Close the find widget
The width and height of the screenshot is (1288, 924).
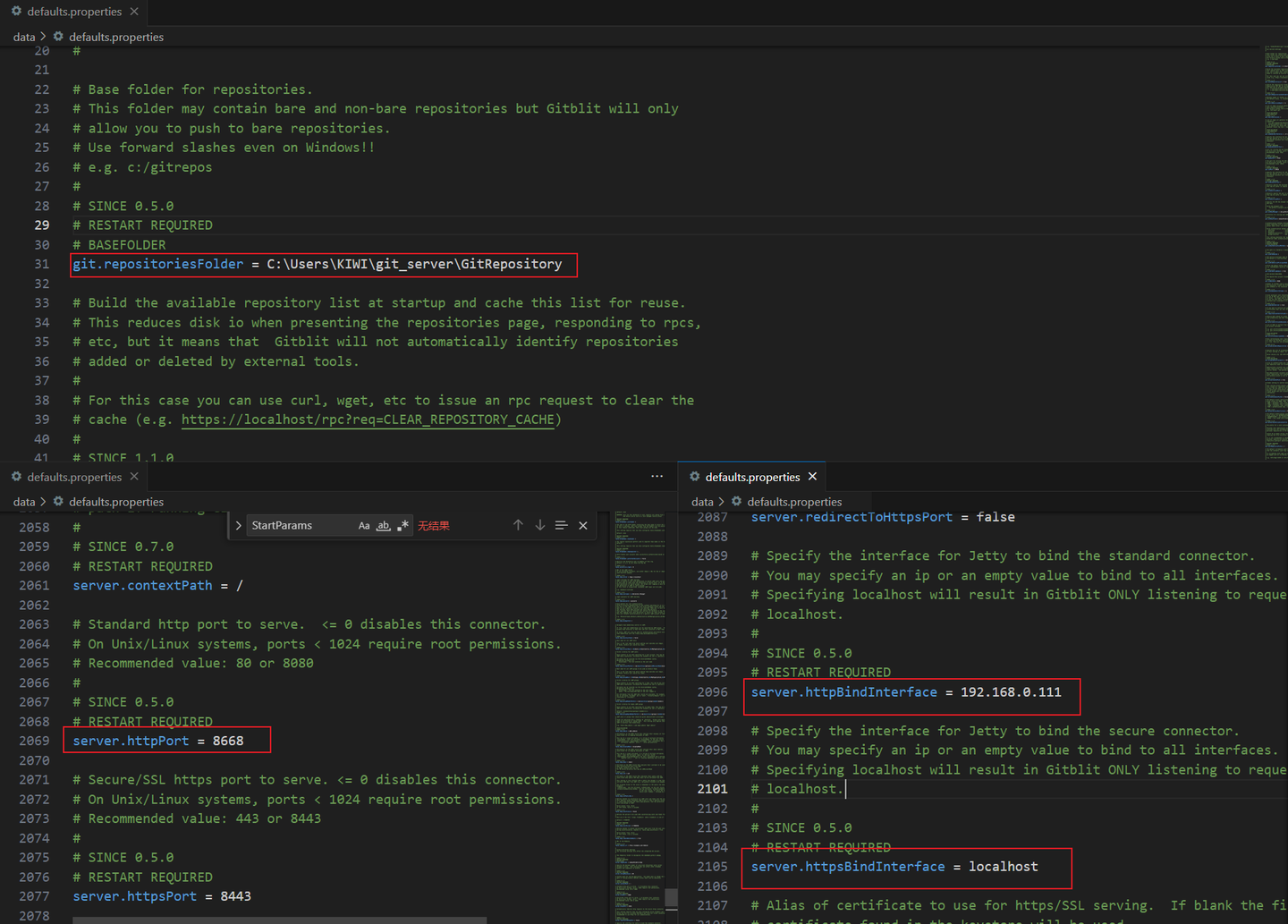583,525
